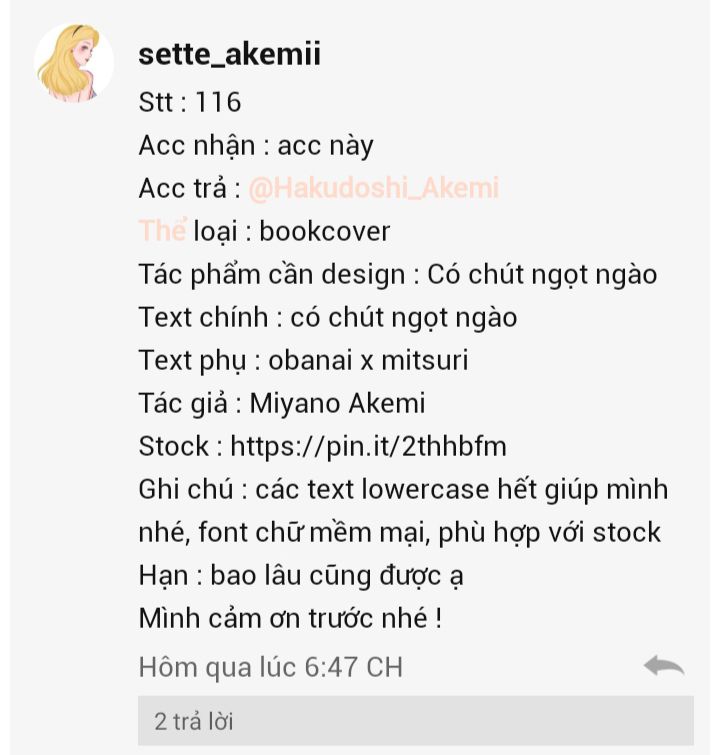
Task: Open the pin.it stock link
Action: click(x=368, y=446)
